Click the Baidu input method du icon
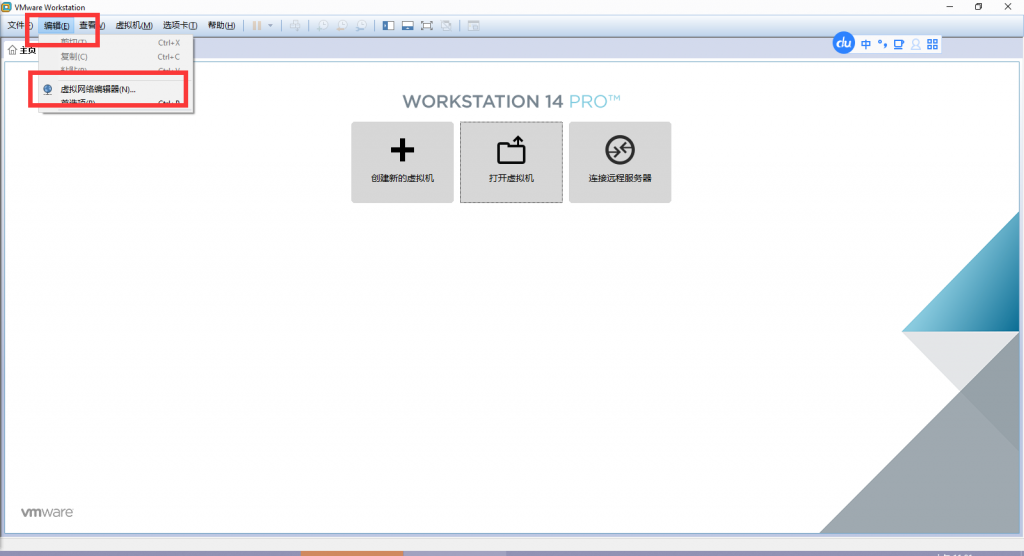 pos(844,44)
